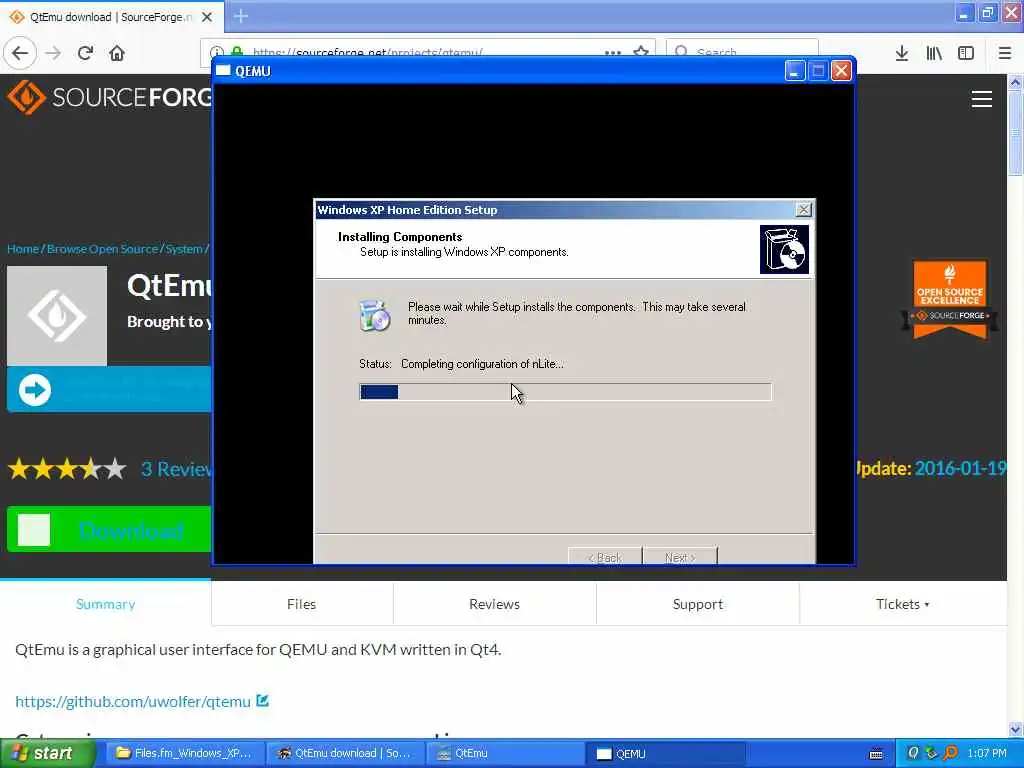Minimize the QEMU window
The width and height of the screenshot is (1024, 768).
pyautogui.click(x=794, y=71)
